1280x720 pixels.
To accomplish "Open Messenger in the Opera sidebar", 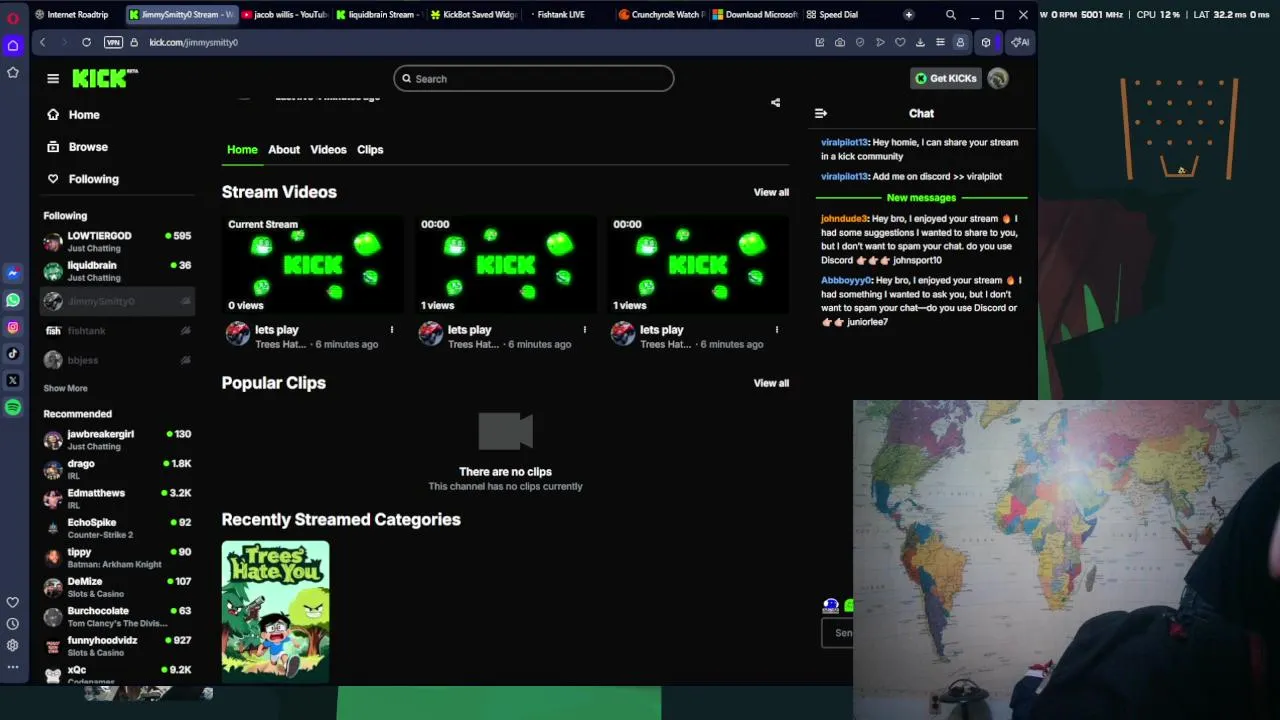I will [13, 273].
